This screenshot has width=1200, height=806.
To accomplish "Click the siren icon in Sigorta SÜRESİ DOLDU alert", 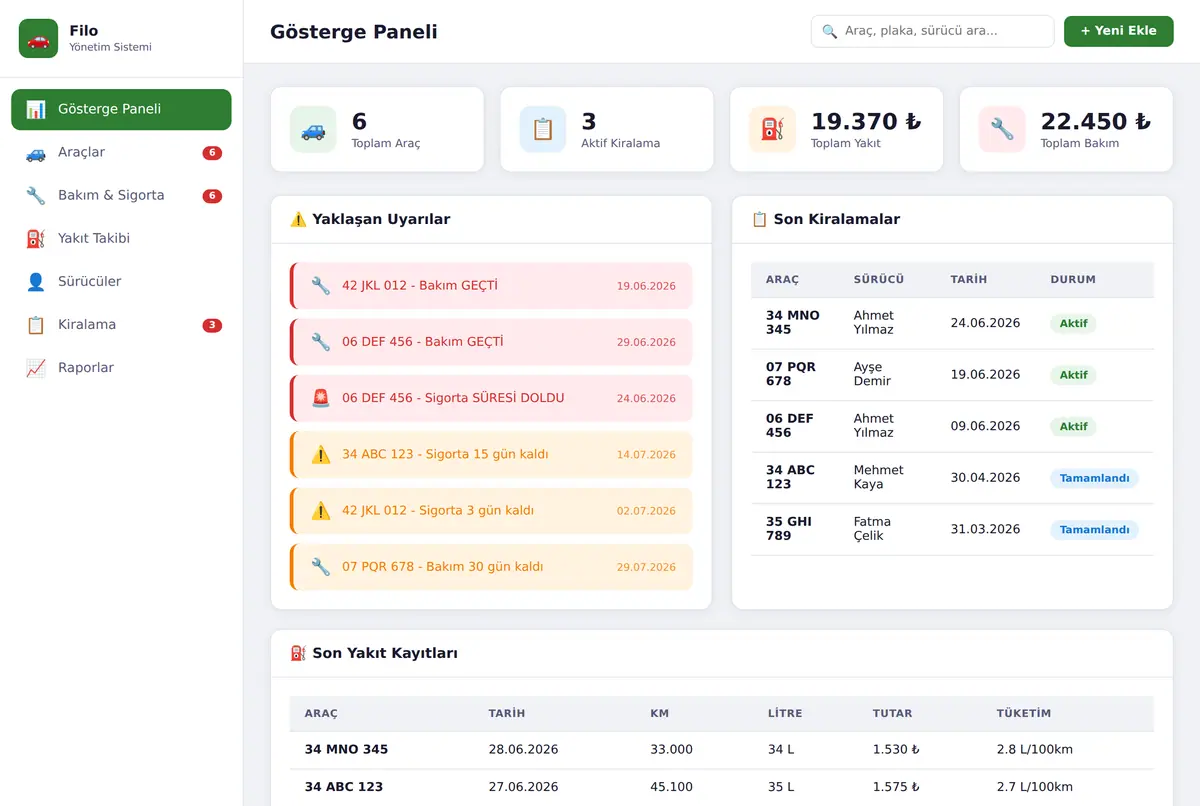I will click(x=321, y=398).
